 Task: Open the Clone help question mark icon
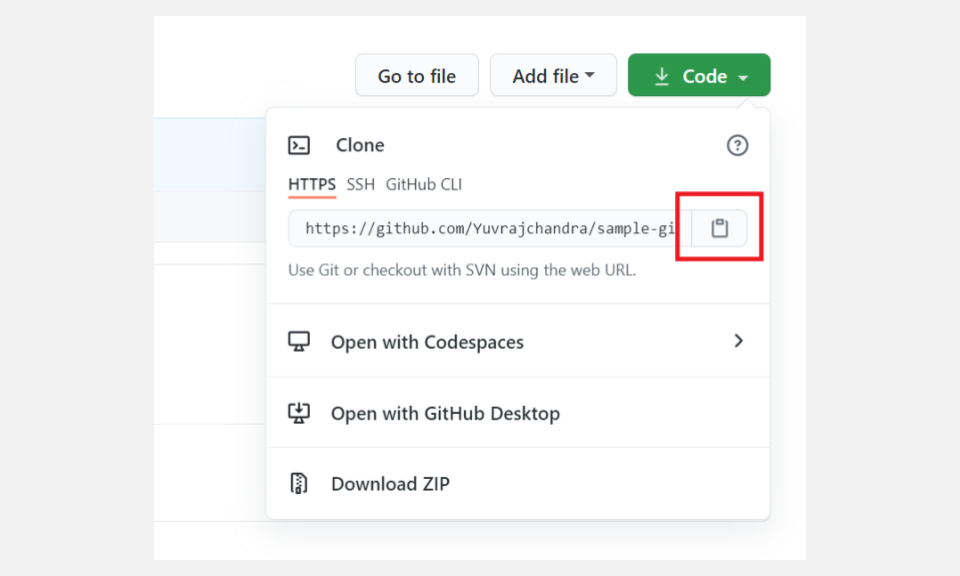point(737,145)
